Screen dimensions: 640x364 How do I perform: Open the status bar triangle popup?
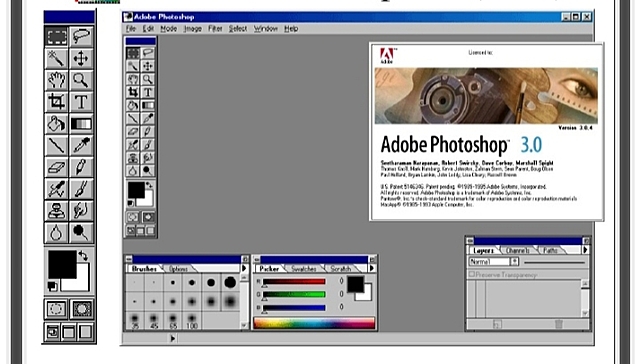pyautogui.click(x=173, y=338)
